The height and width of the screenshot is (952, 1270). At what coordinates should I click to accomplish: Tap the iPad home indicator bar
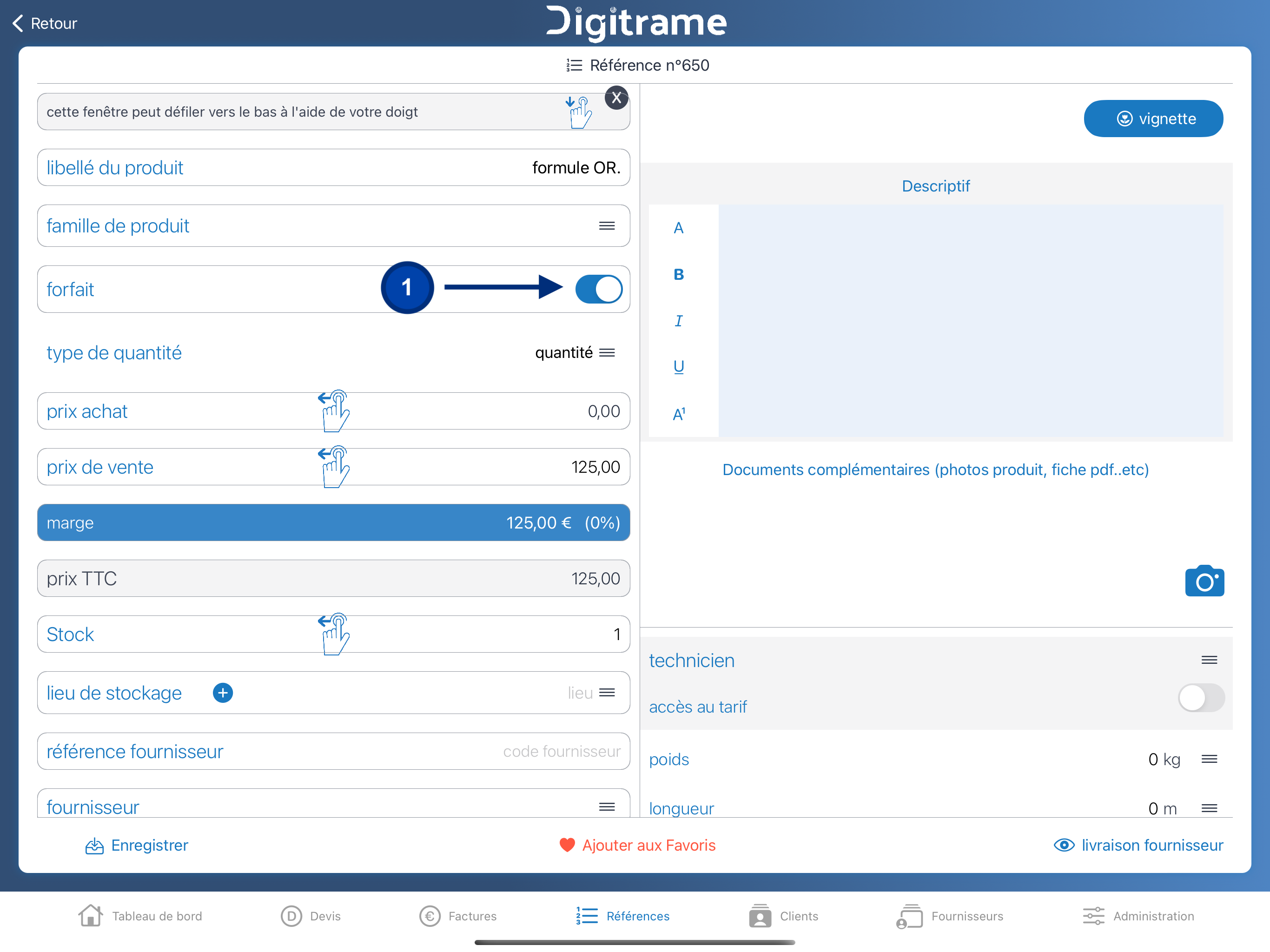(x=635, y=942)
